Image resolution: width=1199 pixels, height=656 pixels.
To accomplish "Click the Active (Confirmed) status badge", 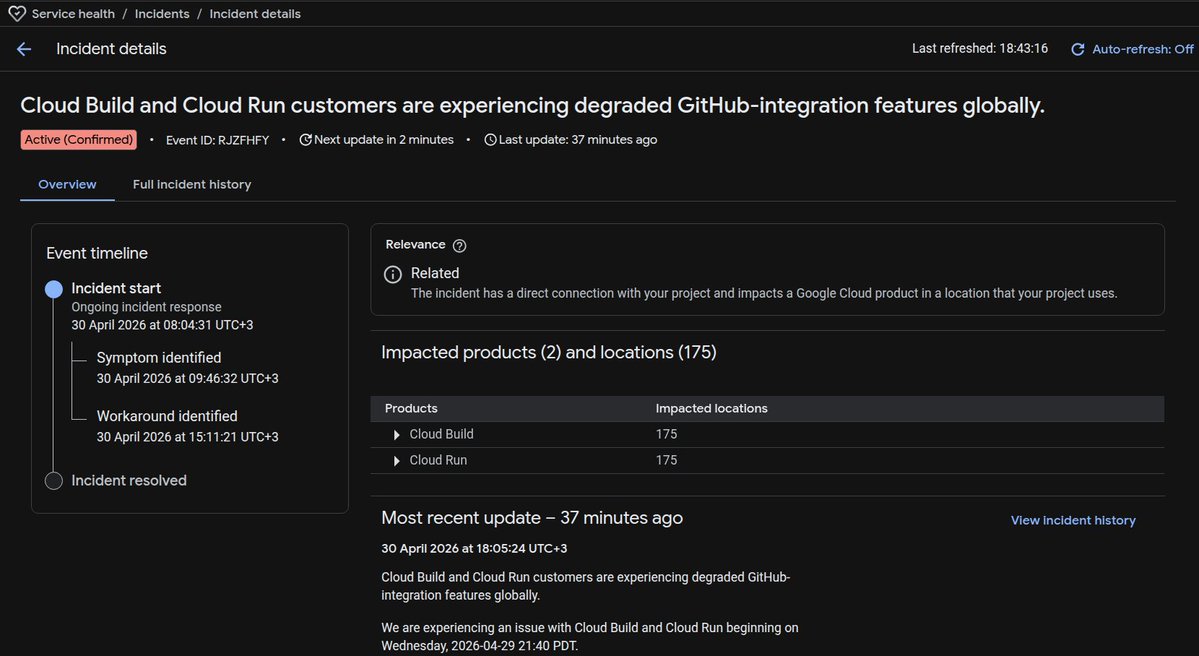I will [x=79, y=140].
